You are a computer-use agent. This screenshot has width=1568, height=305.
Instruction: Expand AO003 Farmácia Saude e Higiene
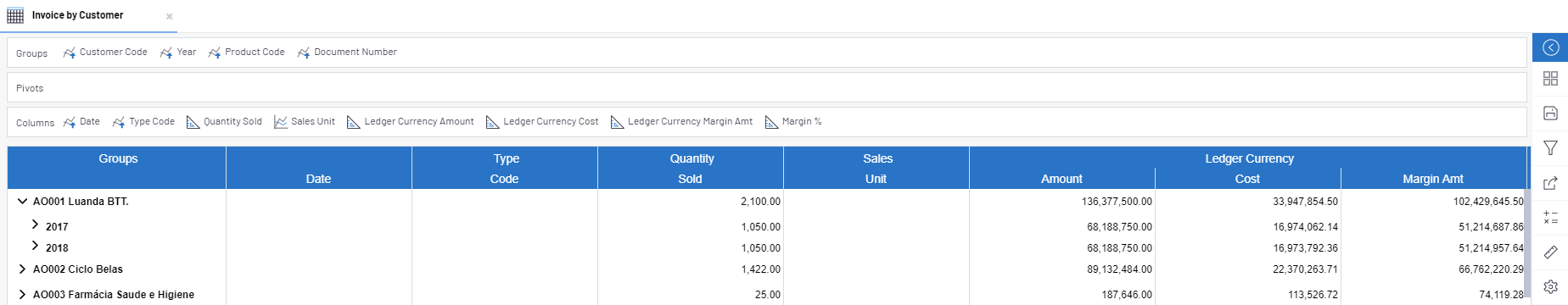tap(23, 295)
